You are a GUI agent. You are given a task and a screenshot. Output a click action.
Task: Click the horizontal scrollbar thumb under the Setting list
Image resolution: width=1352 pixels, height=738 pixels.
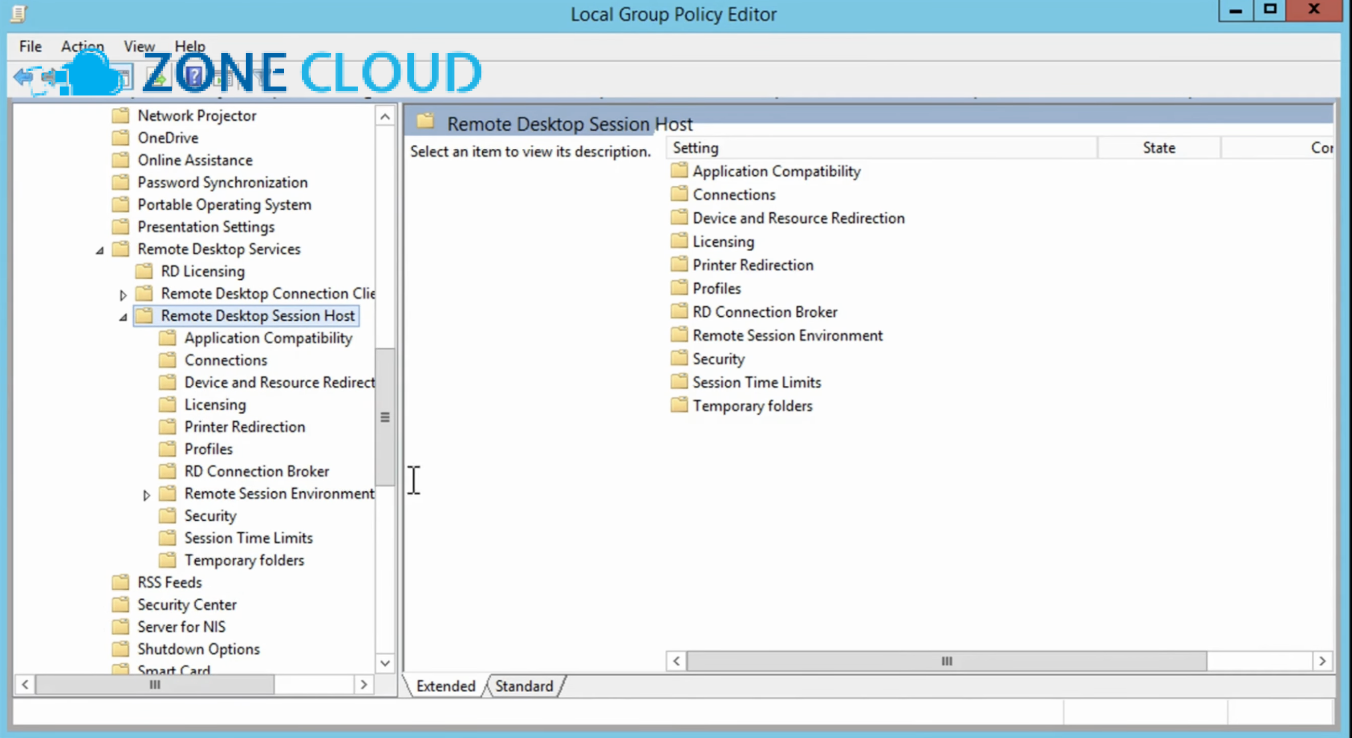tap(947, 661)
